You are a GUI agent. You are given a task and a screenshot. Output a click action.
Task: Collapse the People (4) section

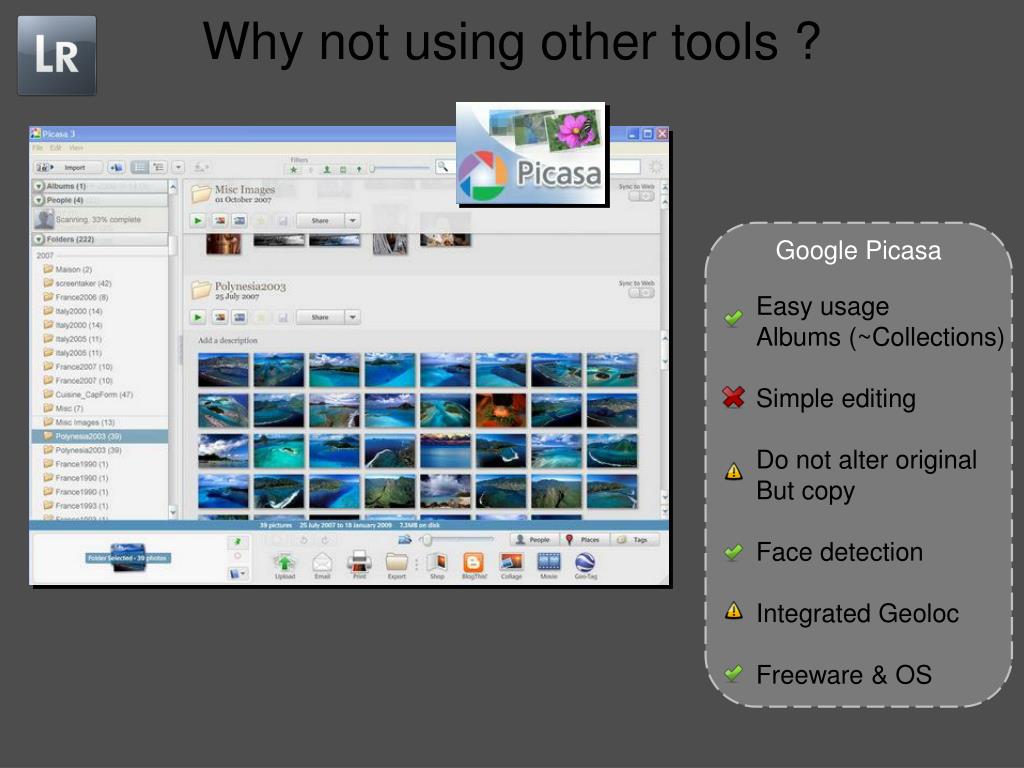(x=39, y=200)
